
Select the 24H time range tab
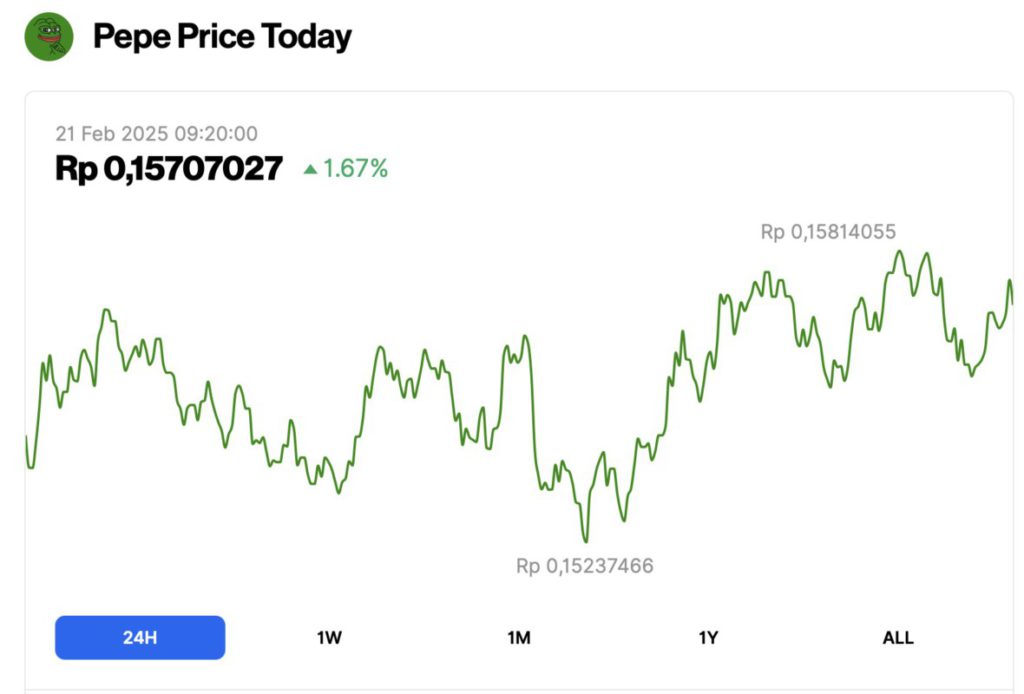[140, 637]
